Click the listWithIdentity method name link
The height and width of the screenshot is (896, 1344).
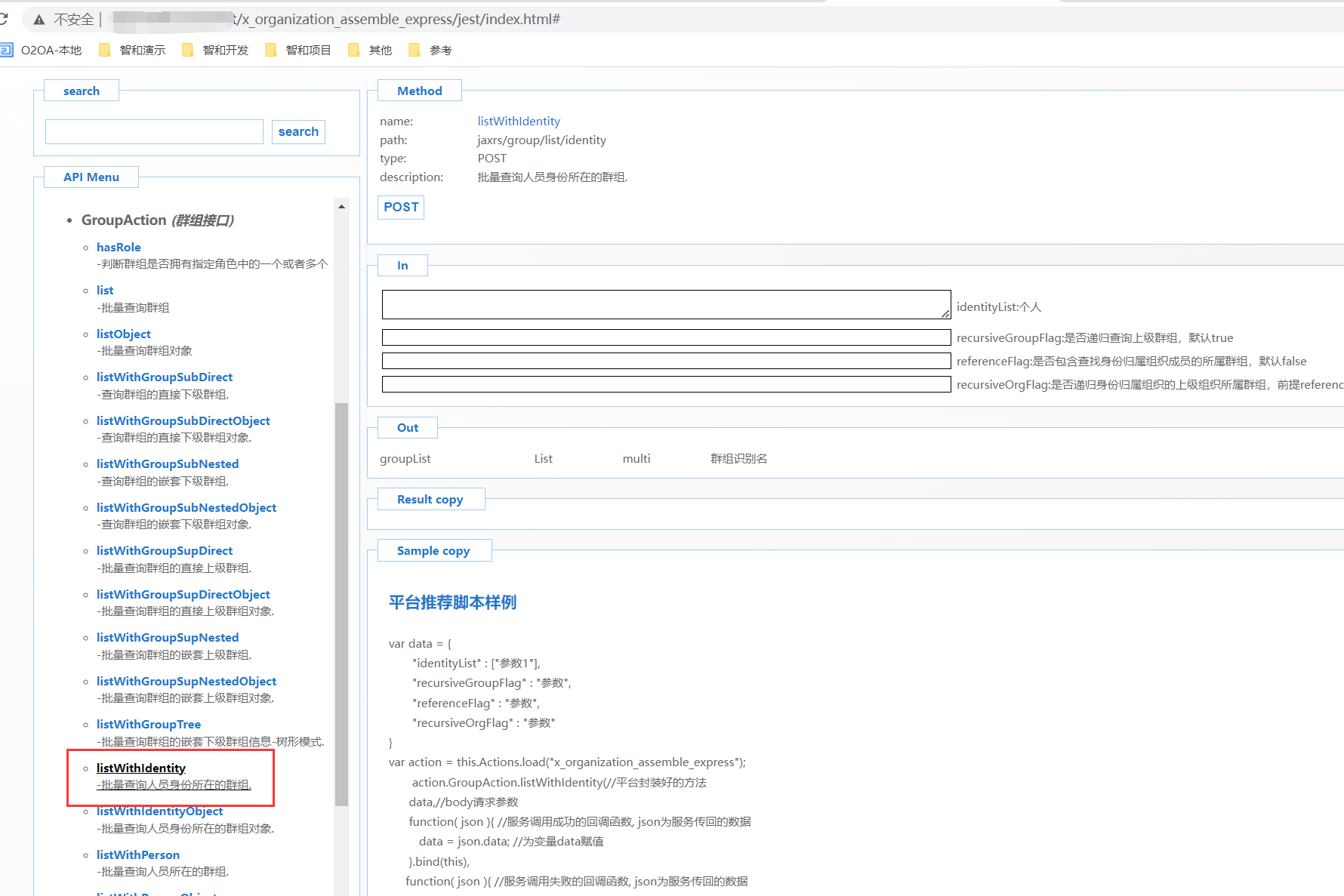tap(519, 122)
